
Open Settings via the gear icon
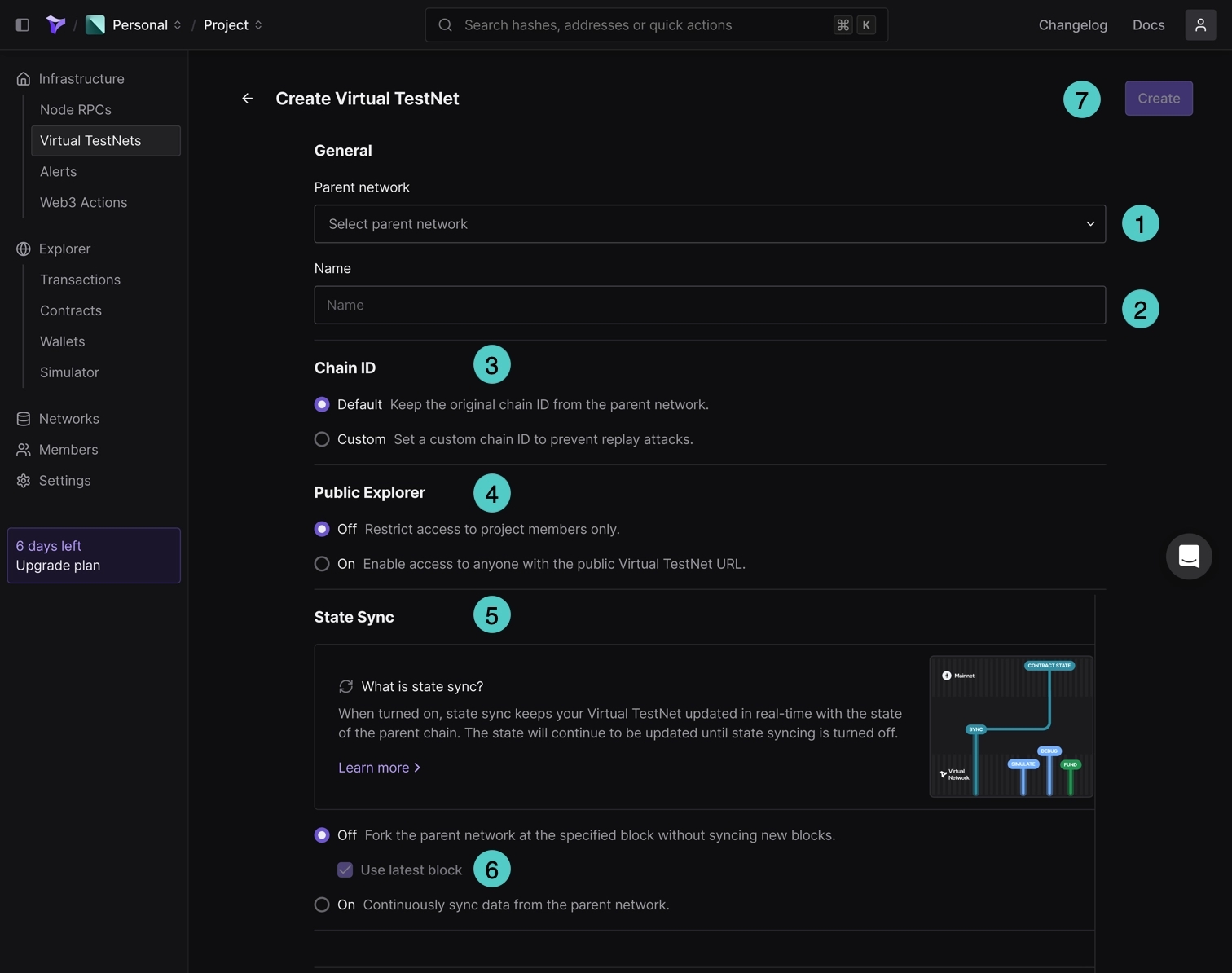[24, 481]
